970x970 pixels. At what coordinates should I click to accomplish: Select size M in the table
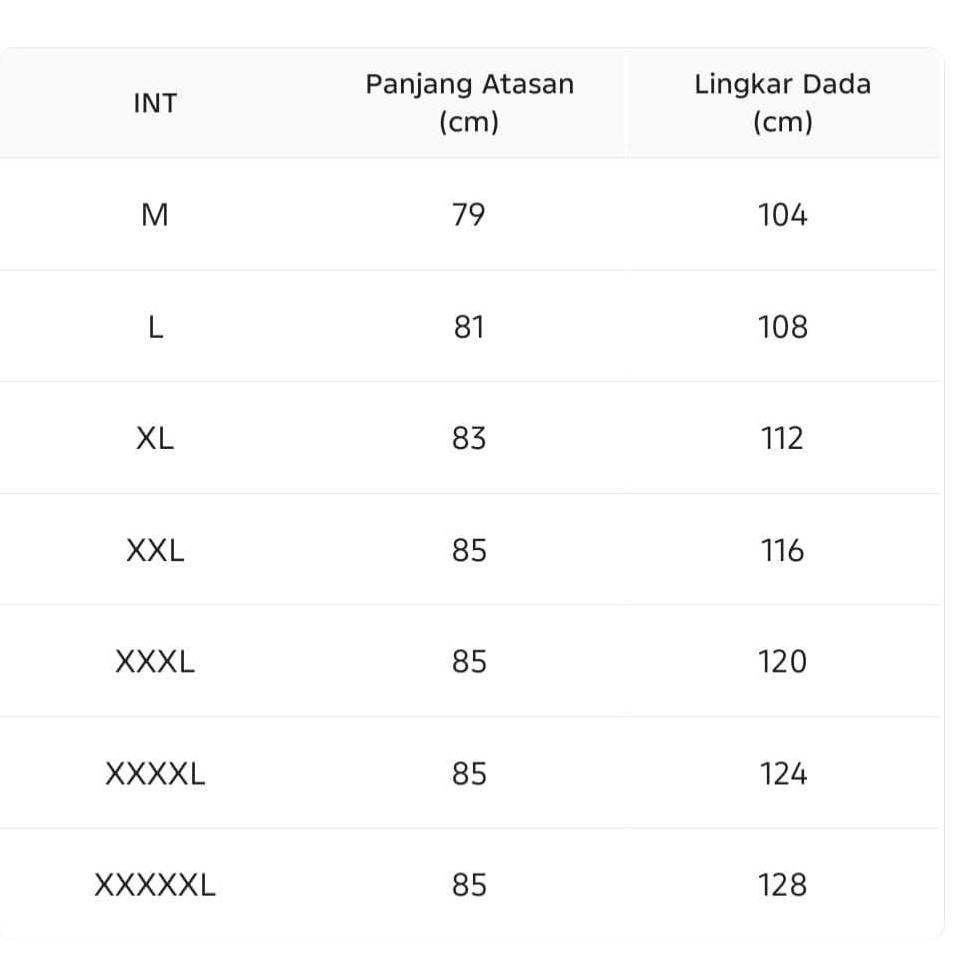pos(155,215)
